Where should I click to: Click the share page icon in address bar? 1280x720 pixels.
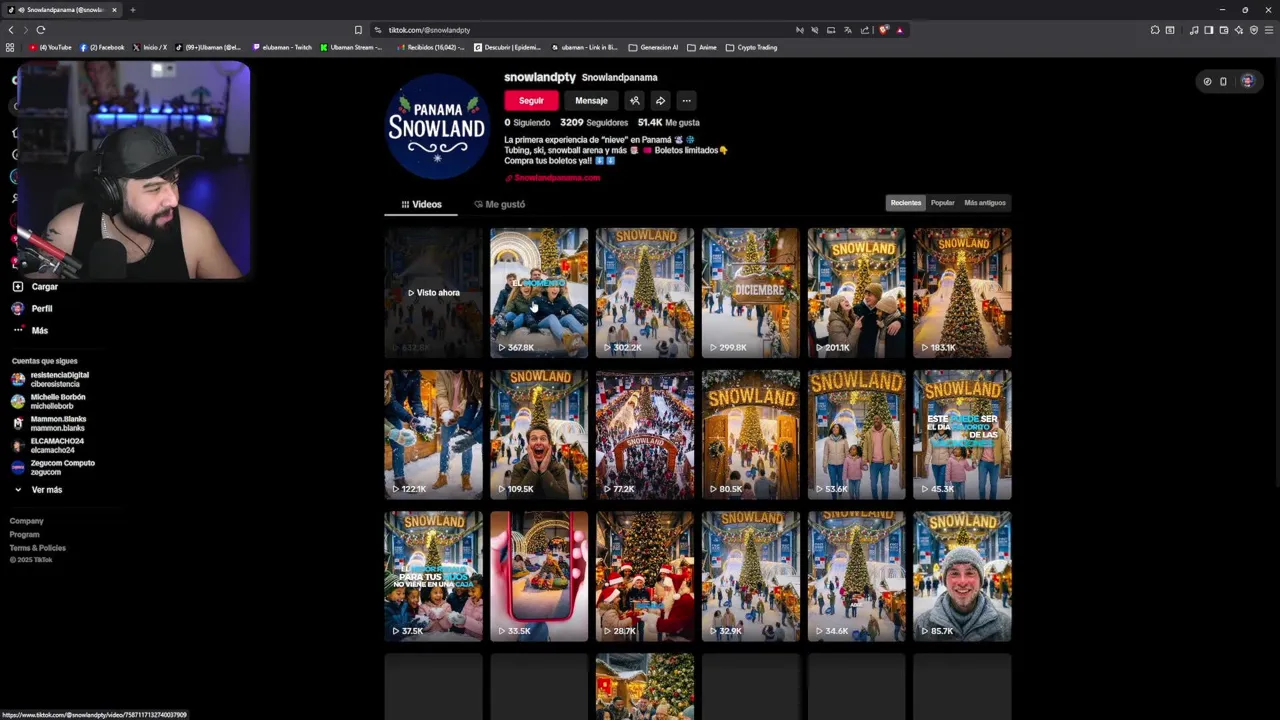[x=865, y=30]
